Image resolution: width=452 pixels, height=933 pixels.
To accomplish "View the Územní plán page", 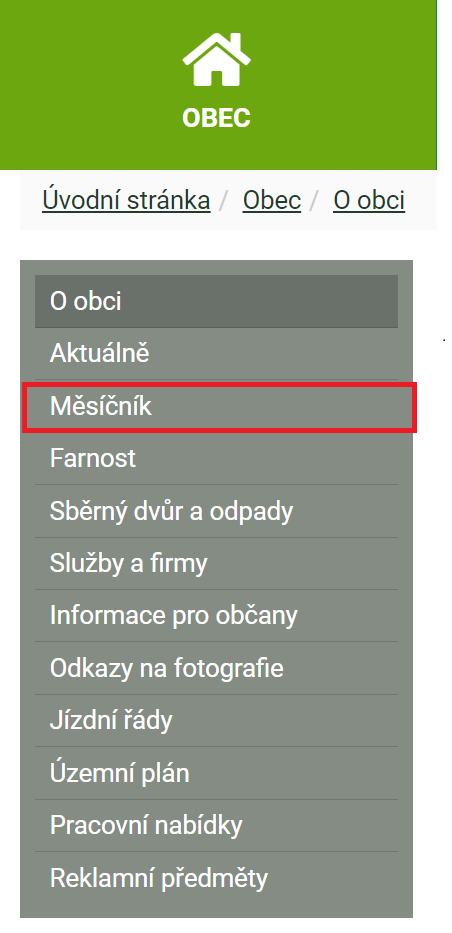I will [216, 774].
